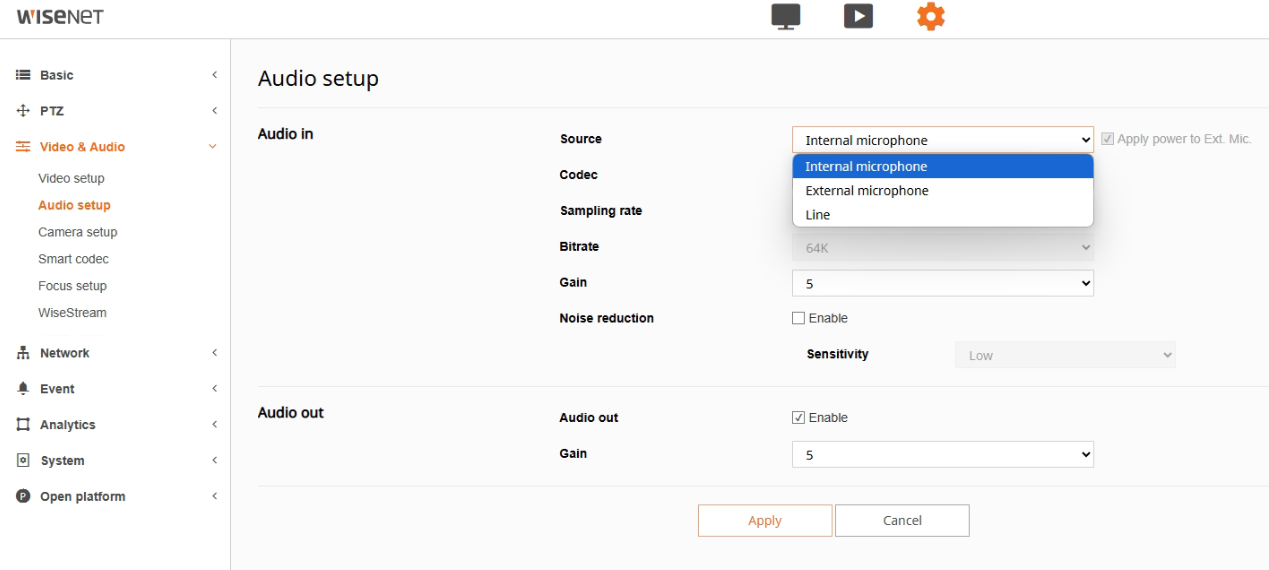Screen dimensions: 1269x570
Task: Open the Audio in Gain dropdown
Action: coord(943,284)
